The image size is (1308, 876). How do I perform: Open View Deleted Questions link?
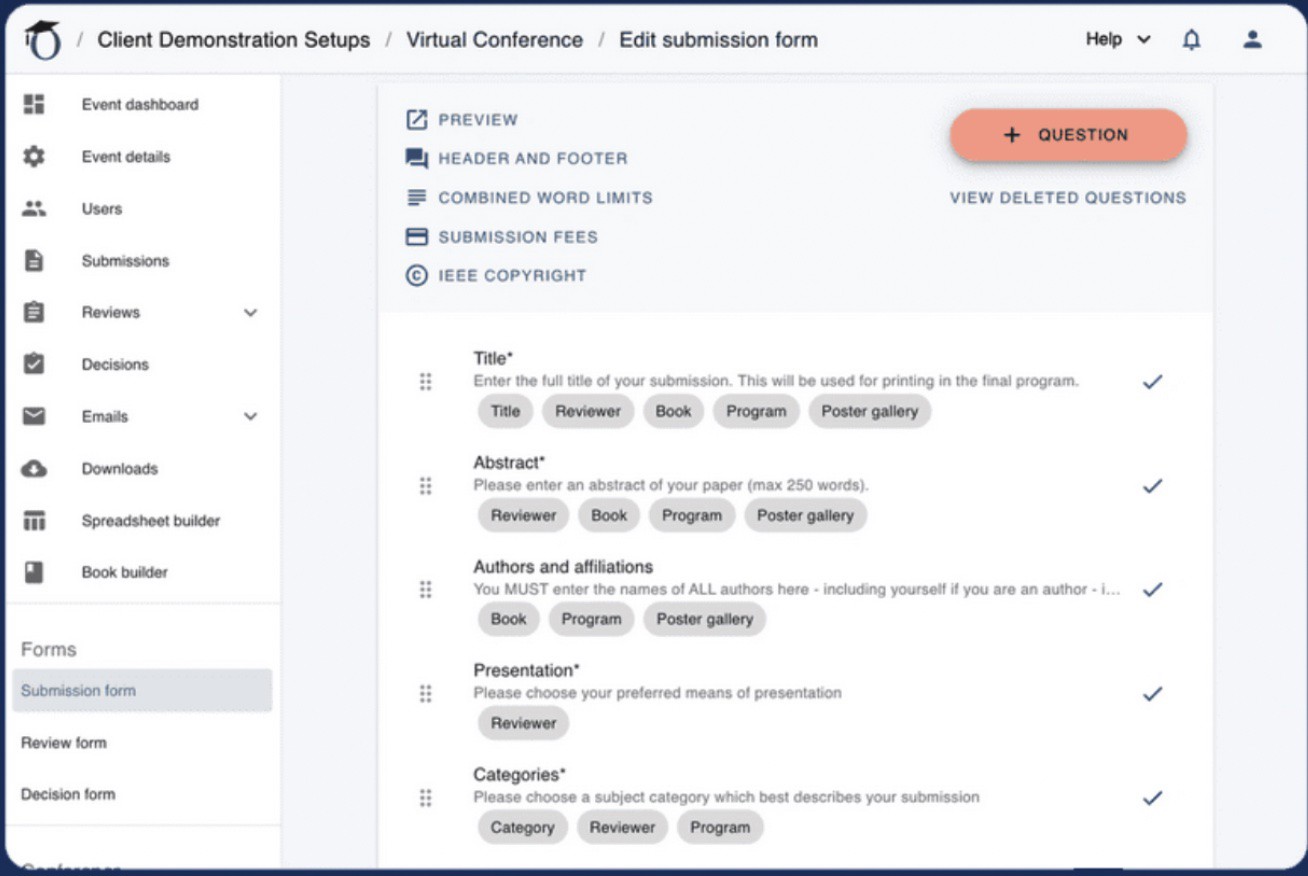[x=1068, y=197]
